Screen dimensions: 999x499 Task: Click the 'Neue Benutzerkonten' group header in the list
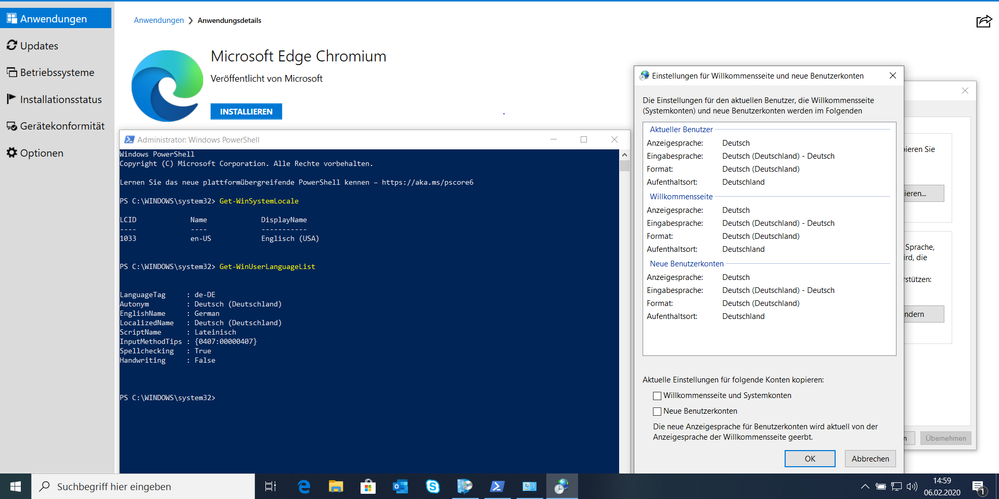(686, 264)
